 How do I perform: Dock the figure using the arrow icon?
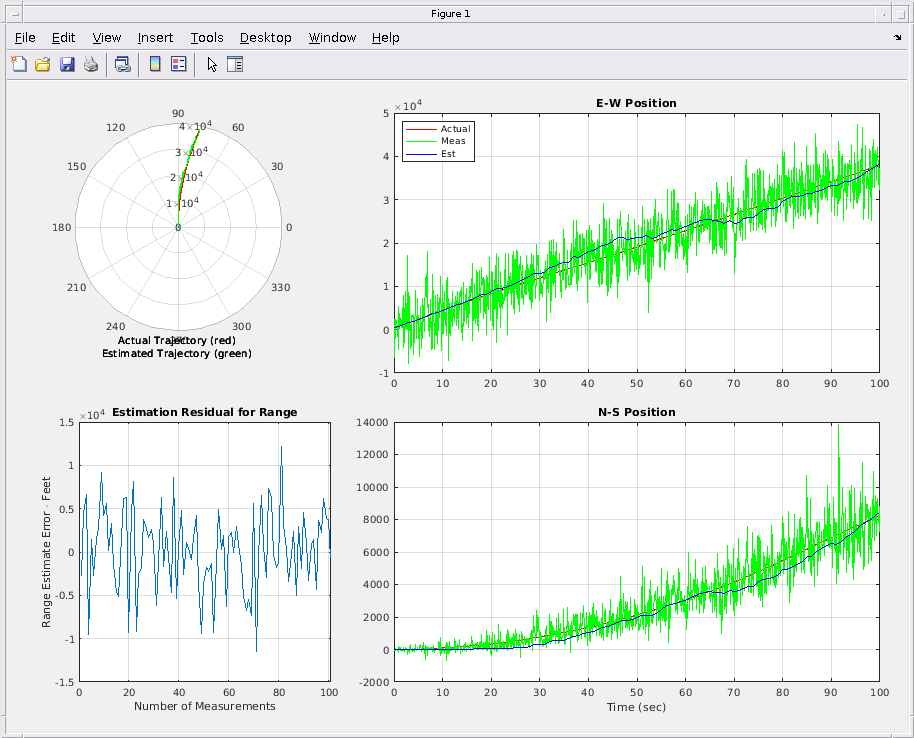pyautogui.click(x=897, y=37)
